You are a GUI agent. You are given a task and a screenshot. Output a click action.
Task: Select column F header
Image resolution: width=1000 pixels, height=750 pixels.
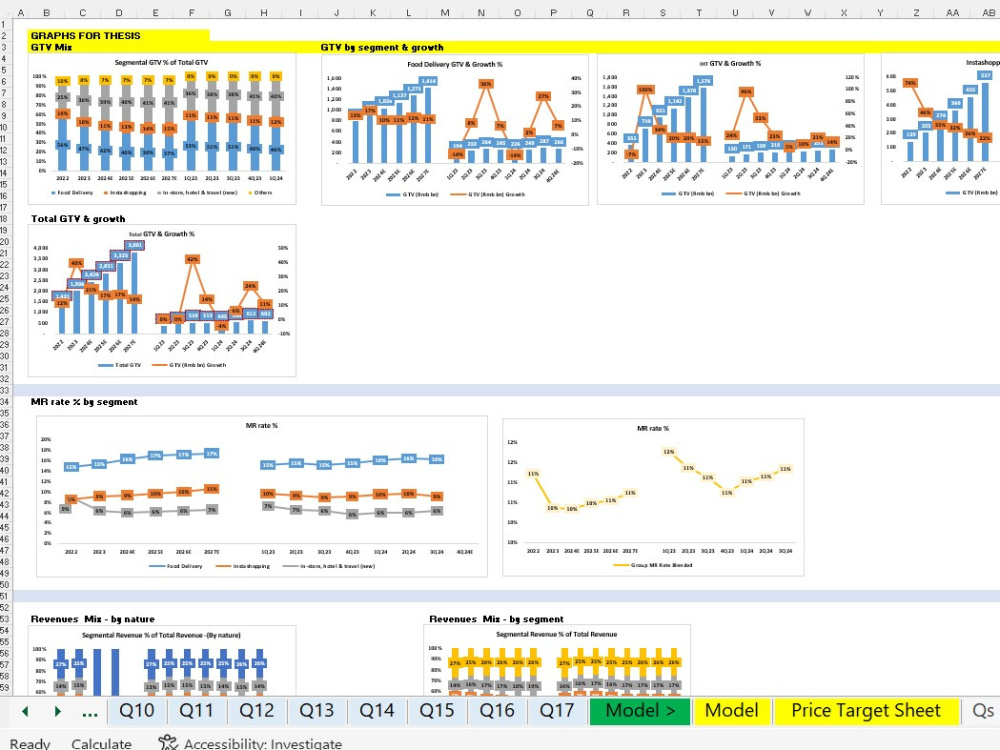pos(191,12)
